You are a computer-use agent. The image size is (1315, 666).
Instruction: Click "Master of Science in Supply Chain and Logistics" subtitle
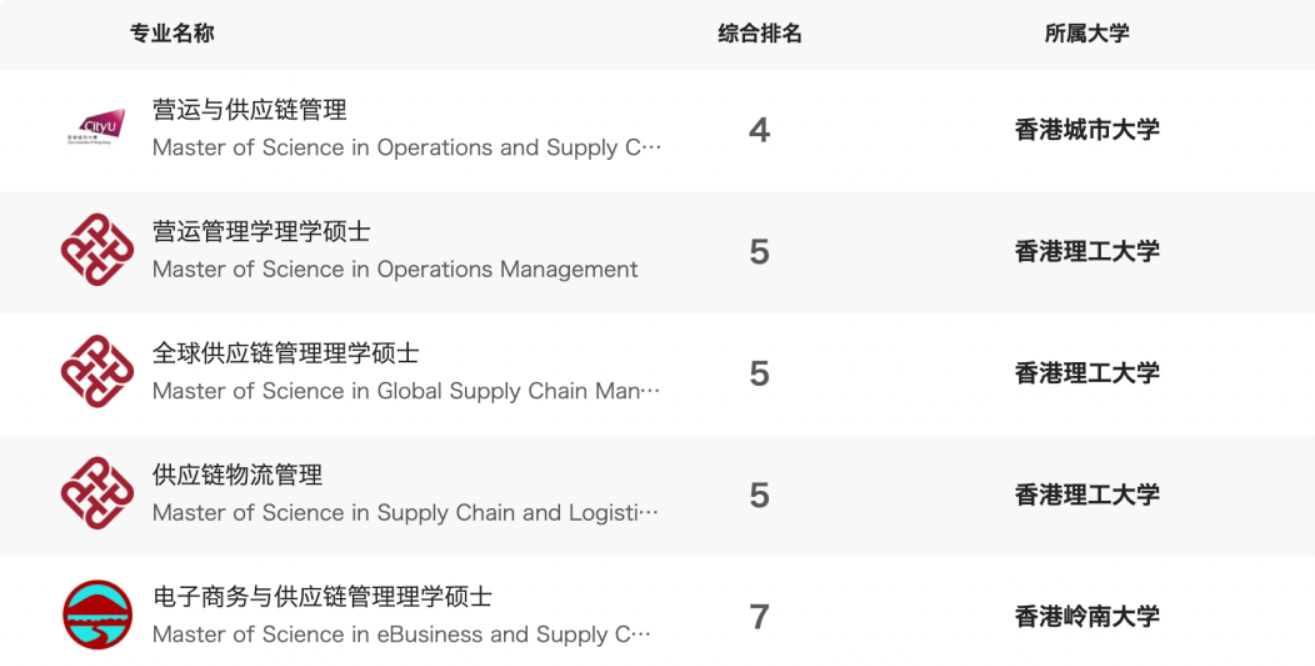[406, 514]
